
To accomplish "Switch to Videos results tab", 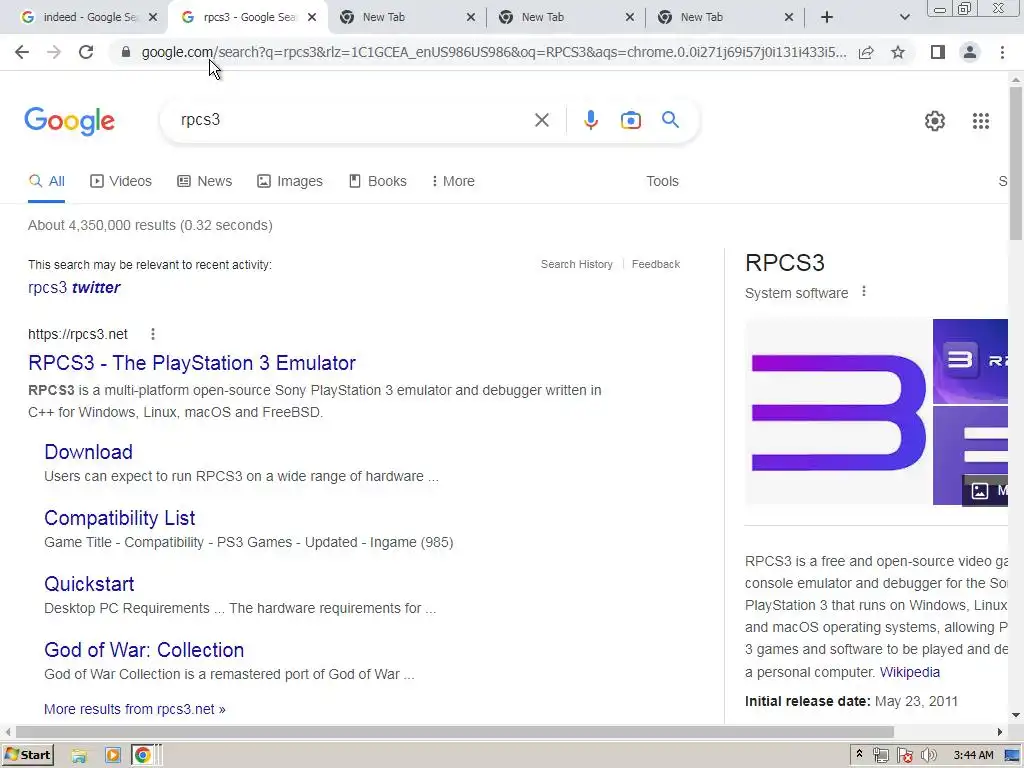I will pyautogui.click(x=121, y=182).
